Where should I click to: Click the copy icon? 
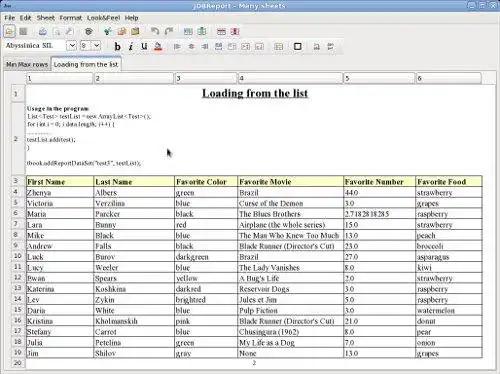pyautogui.click(x=122, y=32)
